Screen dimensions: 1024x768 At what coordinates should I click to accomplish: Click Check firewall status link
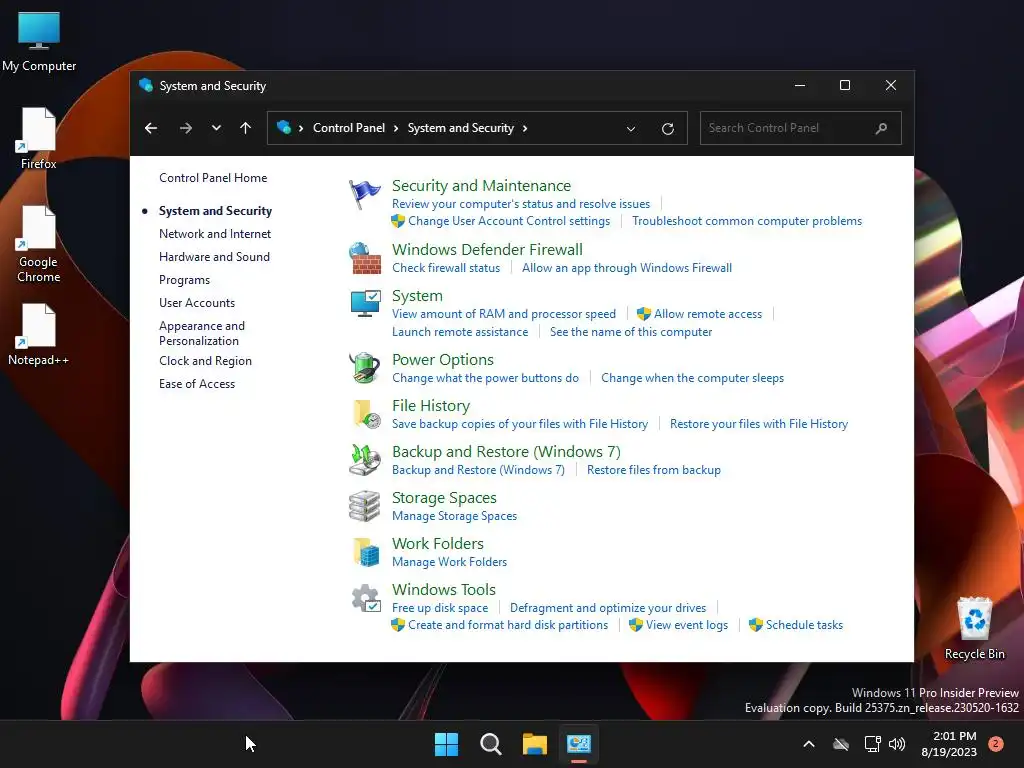click(445, 268)
